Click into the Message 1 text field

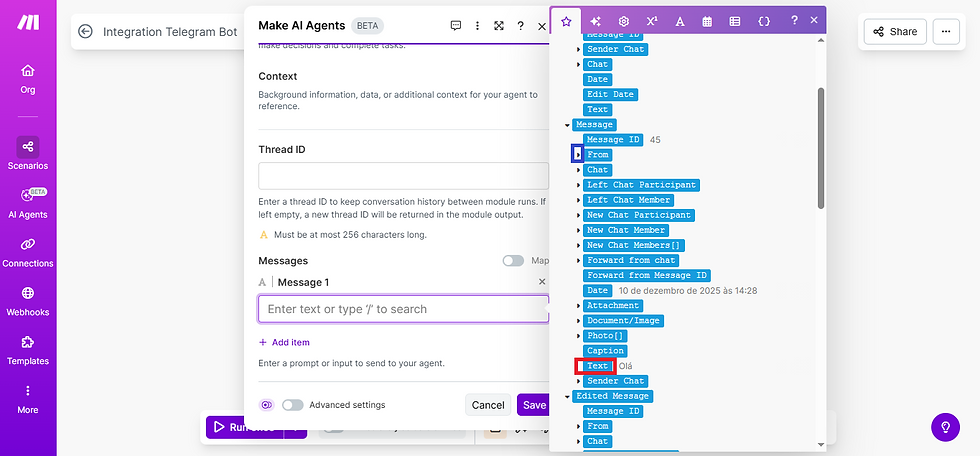click(x=403, y=309)
